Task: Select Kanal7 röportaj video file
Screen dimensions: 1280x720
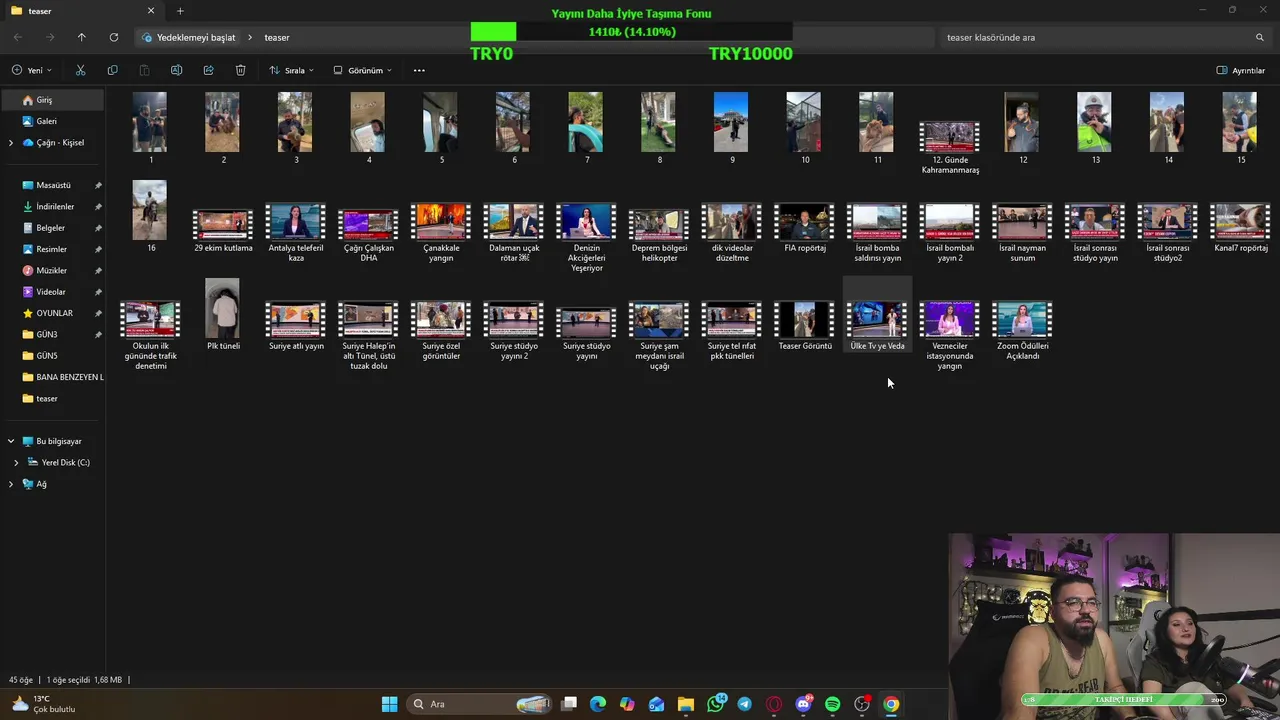Action: [1240, 228]
